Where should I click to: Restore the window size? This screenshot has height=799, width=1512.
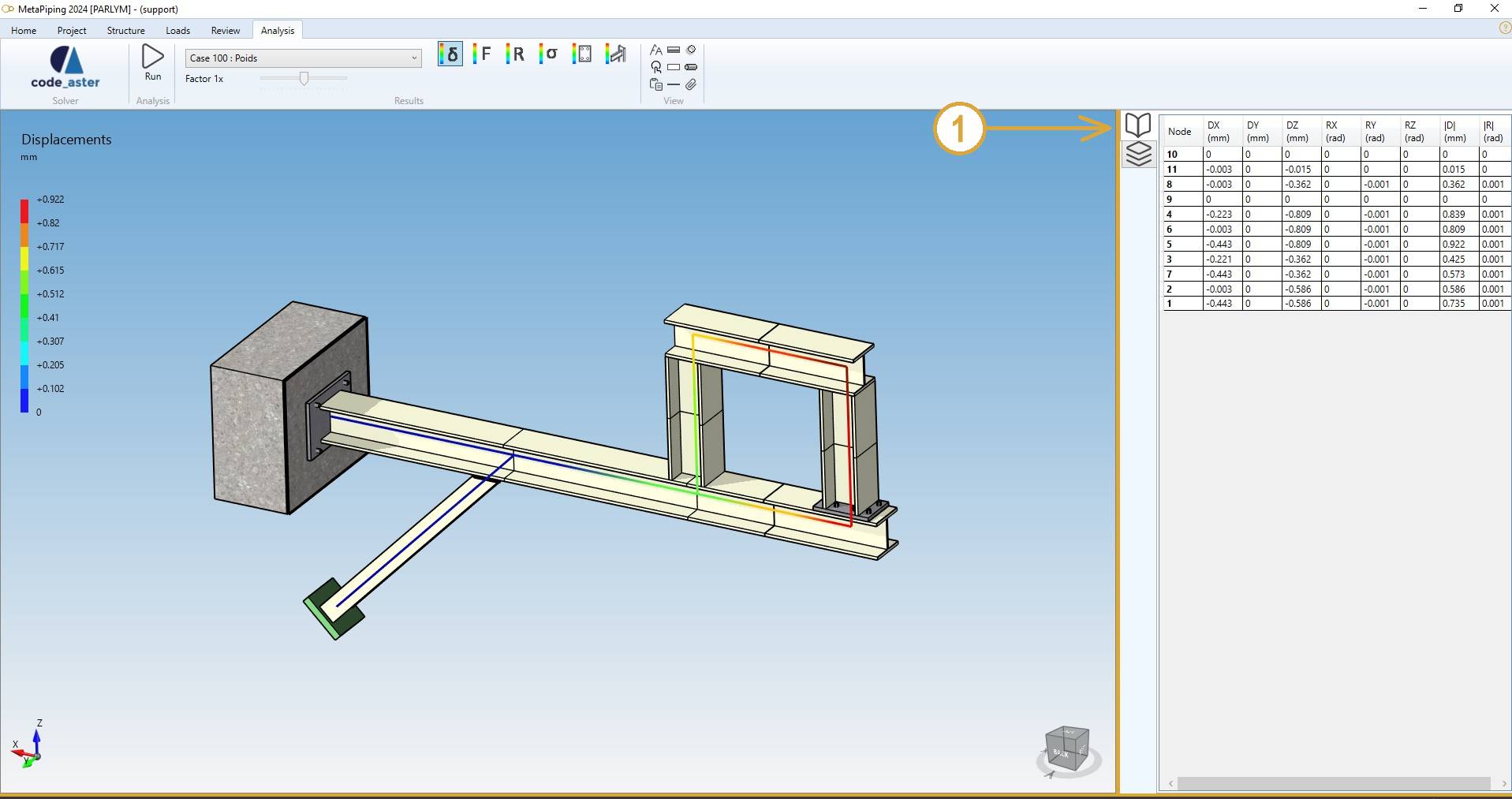pos(1458,9)
